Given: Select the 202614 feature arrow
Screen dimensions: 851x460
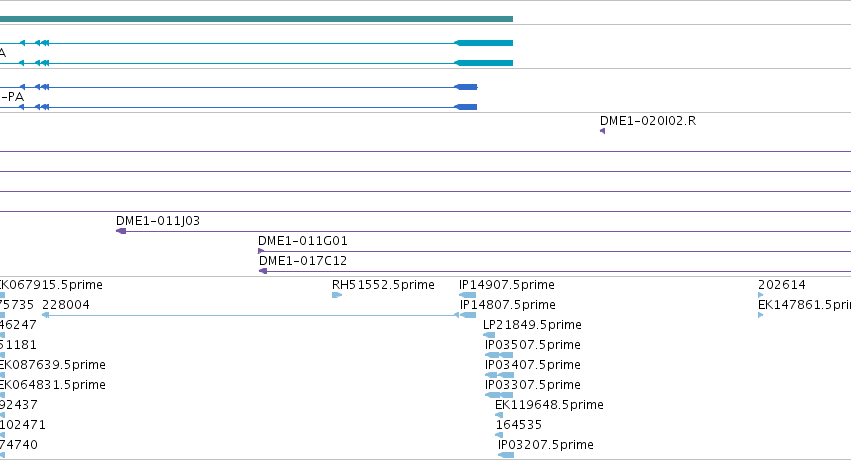Looking at the screenshot, I should pyautogui.click(x=760, y=295).
